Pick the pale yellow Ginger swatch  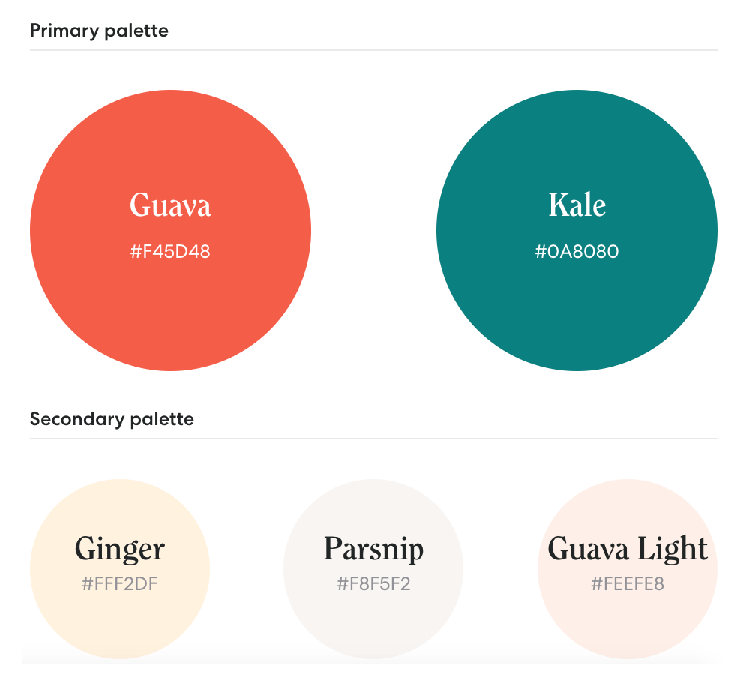tap(120, 620)
